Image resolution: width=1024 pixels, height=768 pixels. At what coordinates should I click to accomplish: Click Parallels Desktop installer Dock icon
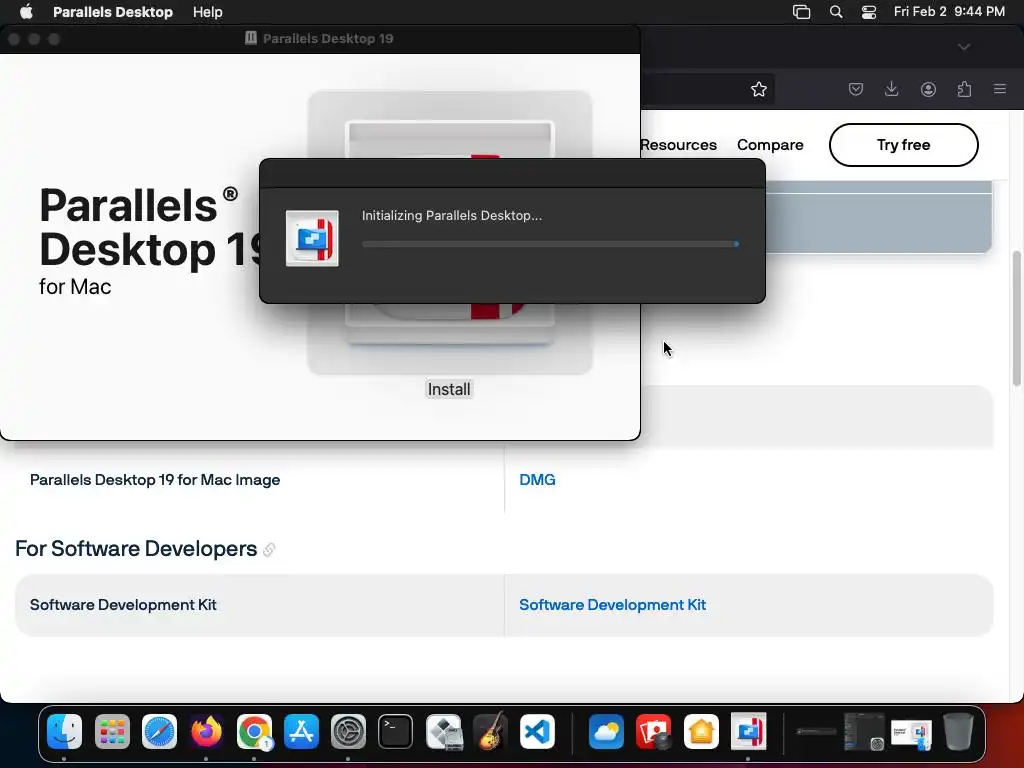(x=748, y=731)
